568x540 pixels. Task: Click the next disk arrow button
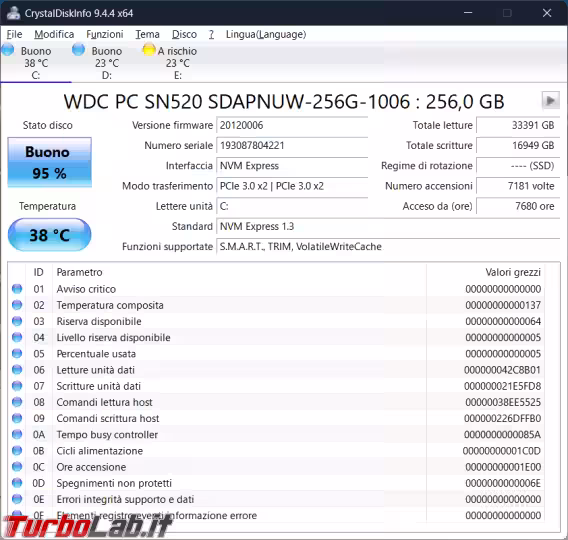coord(550,100)
